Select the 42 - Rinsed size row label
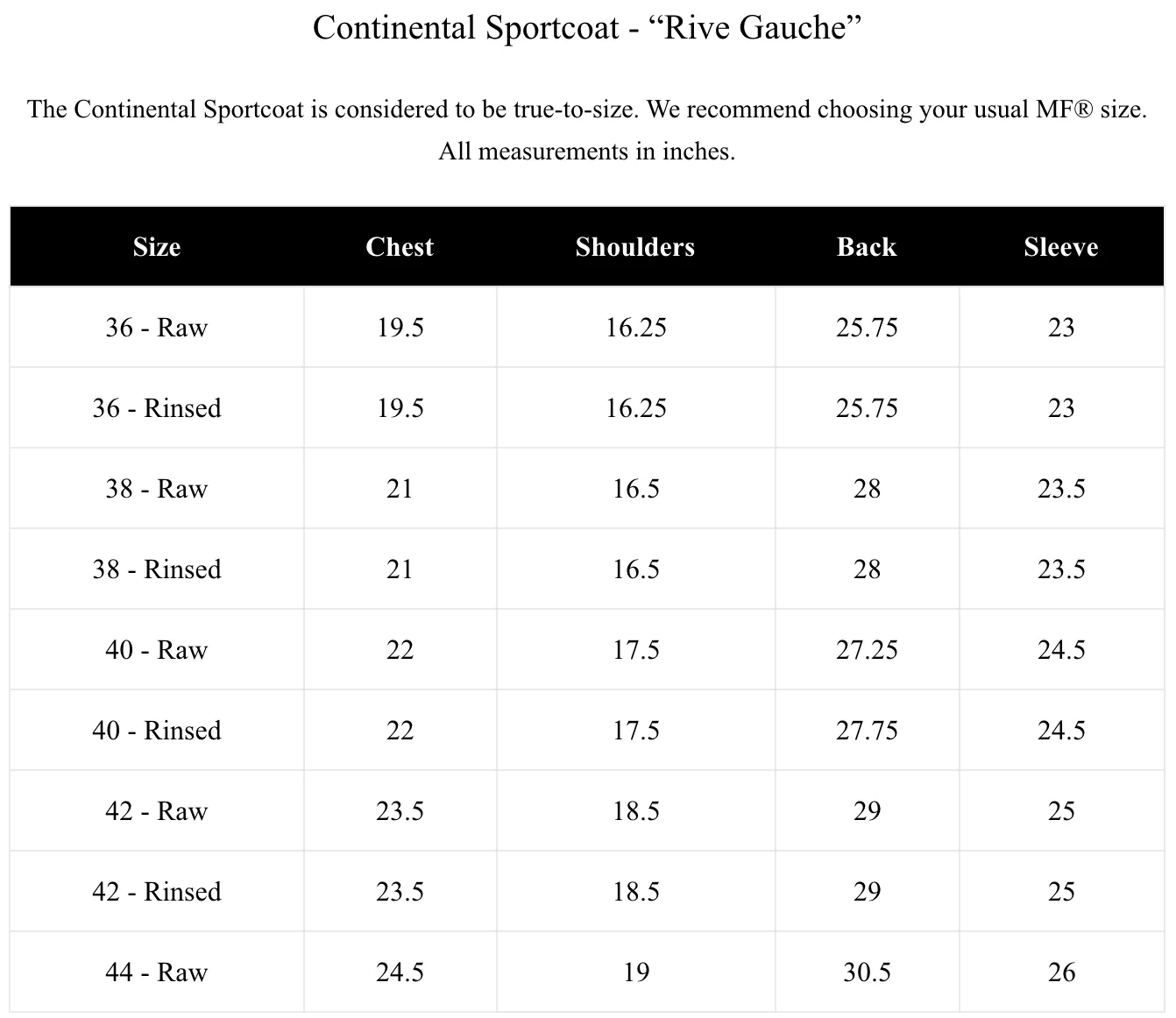 pyautogui.click(x=157, y=892)
